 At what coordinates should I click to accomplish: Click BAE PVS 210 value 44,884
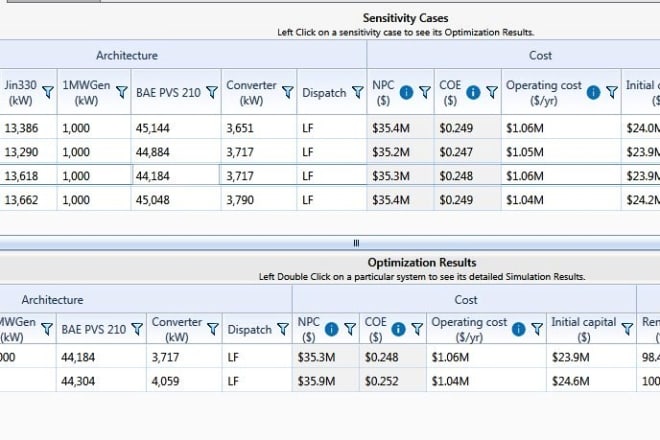(152, 152)
